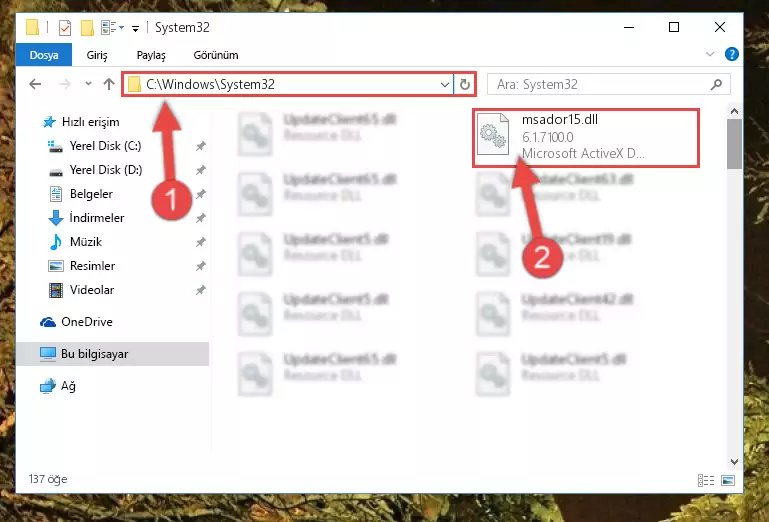This screenshot has width=769, height=522.
Task: Go up one folder level
Action: (x=109, y=84)
